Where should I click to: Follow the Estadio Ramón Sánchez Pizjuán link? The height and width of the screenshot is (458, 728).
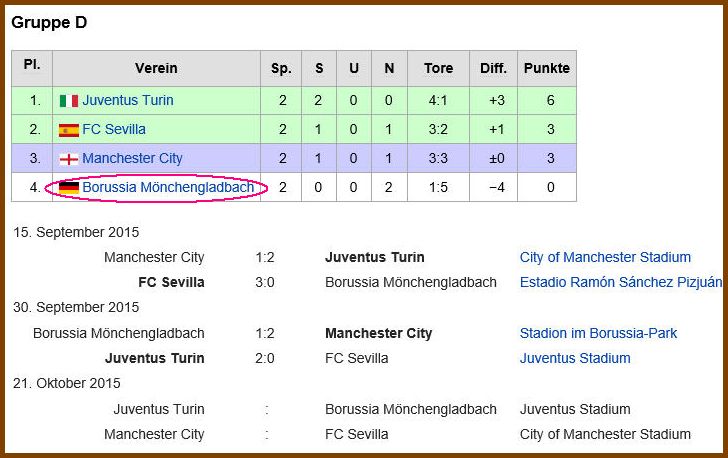coord(621,282)
